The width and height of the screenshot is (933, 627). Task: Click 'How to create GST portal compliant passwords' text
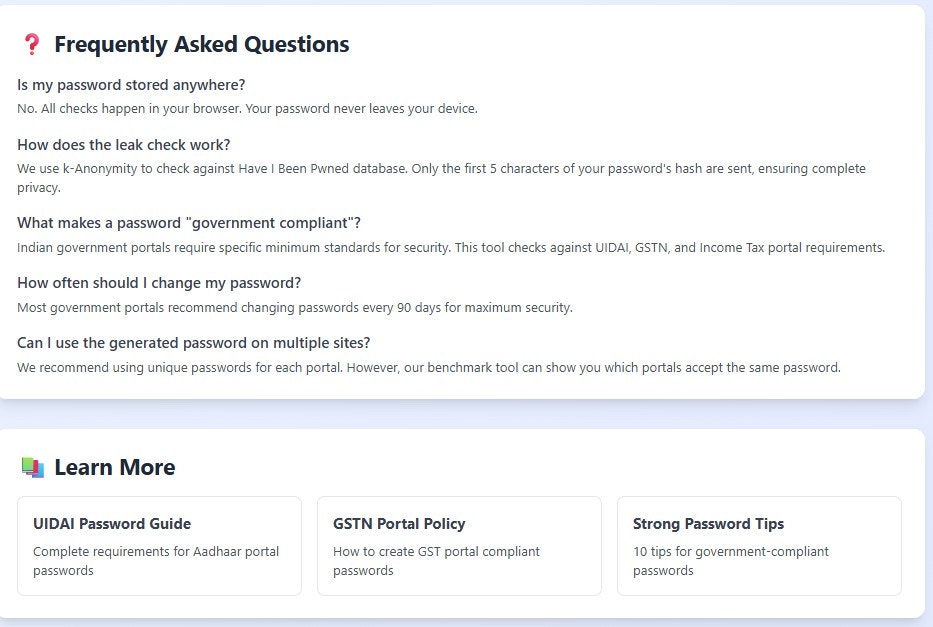pos(436,560)
